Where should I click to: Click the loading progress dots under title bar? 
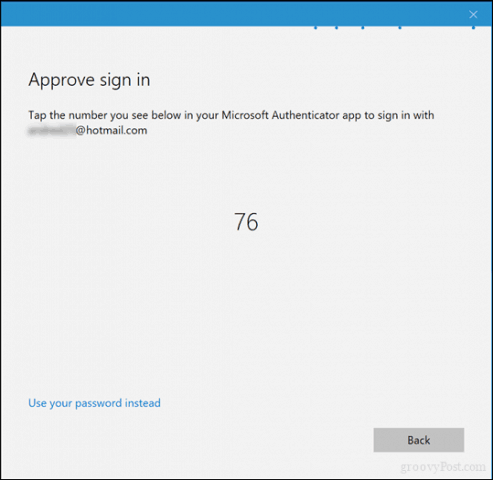click(x=394, y=27)
